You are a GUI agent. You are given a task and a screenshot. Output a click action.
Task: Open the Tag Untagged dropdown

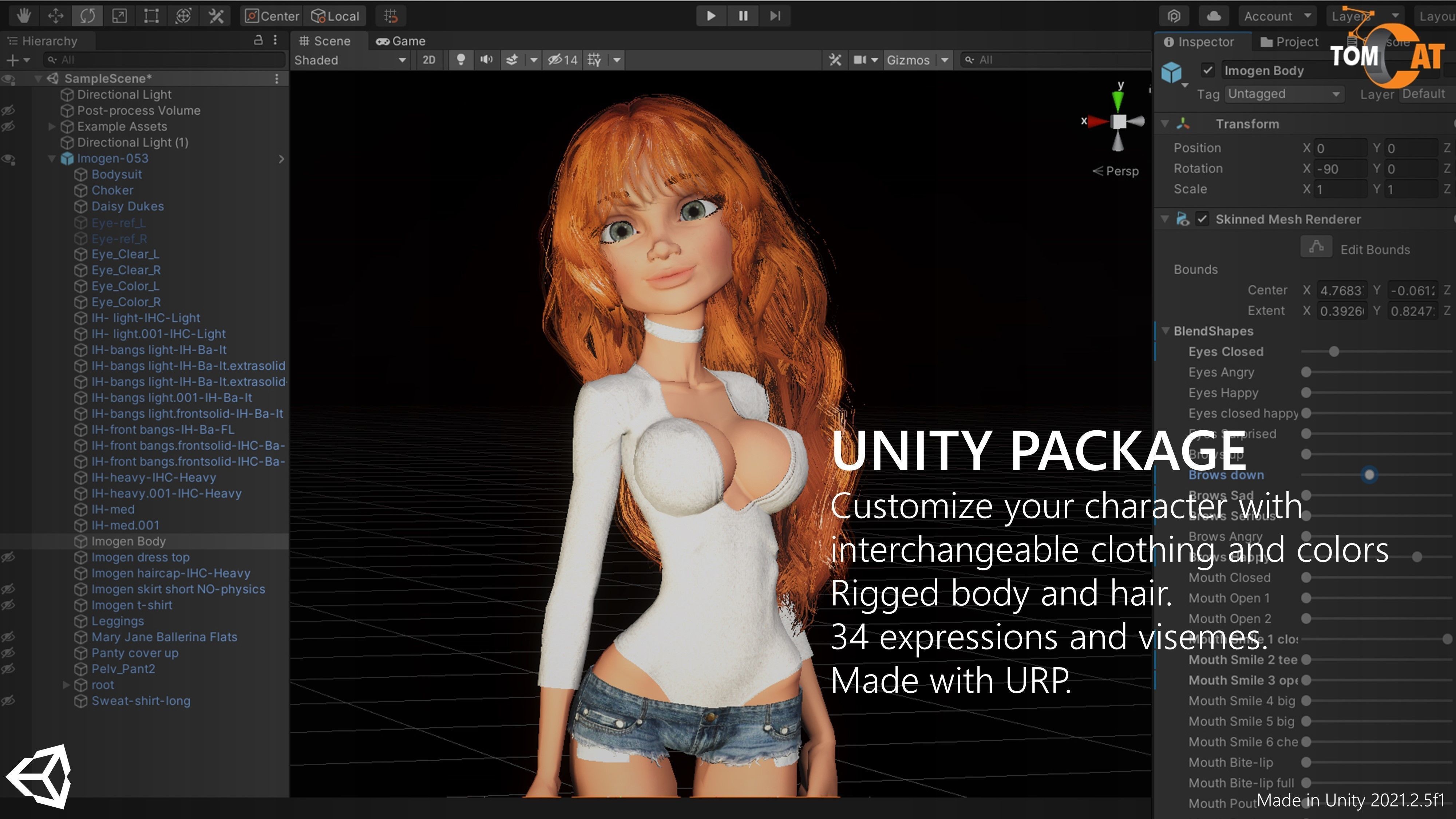1283,94
